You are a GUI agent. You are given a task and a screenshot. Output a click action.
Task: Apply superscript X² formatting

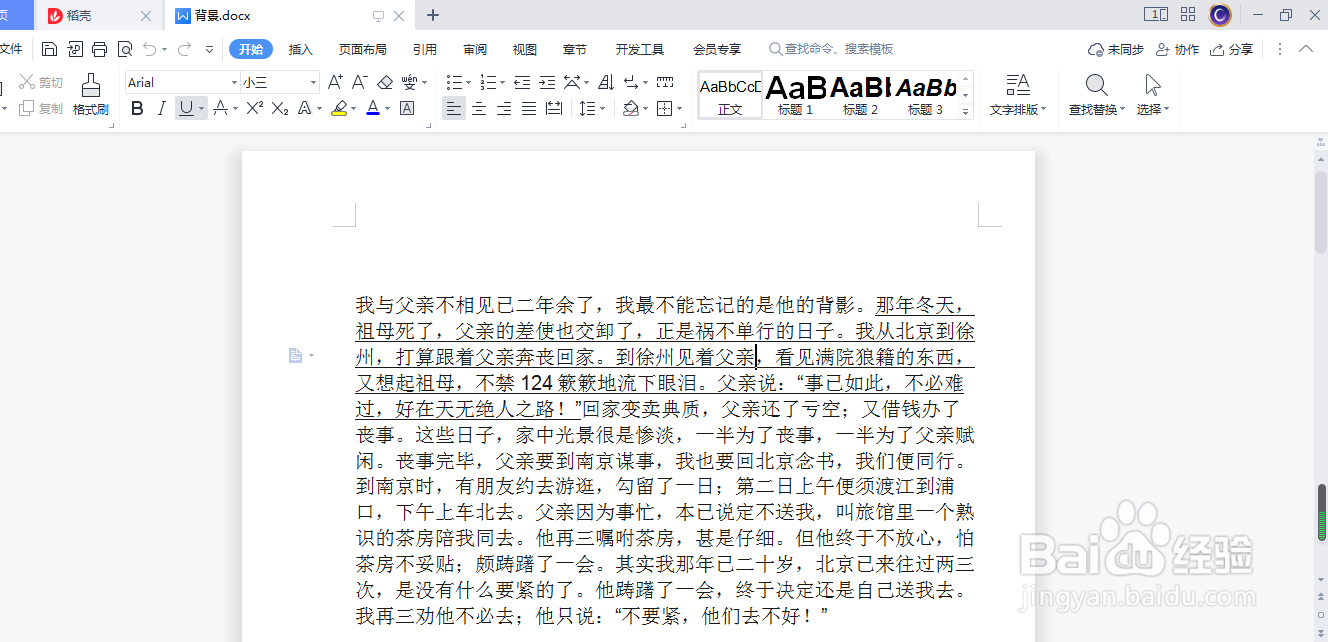pos(255,108)
